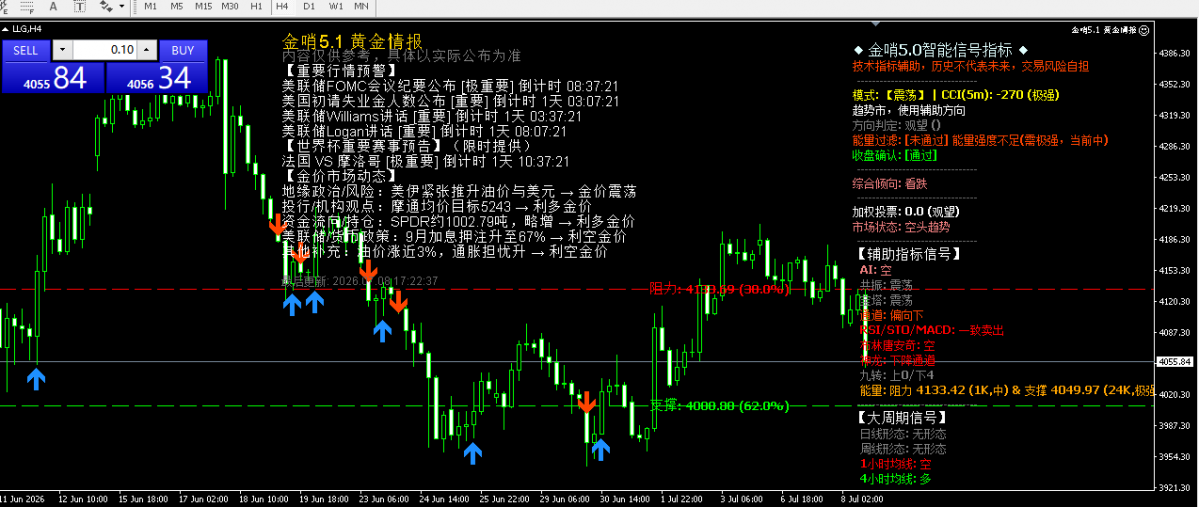Click the 美国初请失业金人数公布 line
1199x507 pixels.
[450, 101]
